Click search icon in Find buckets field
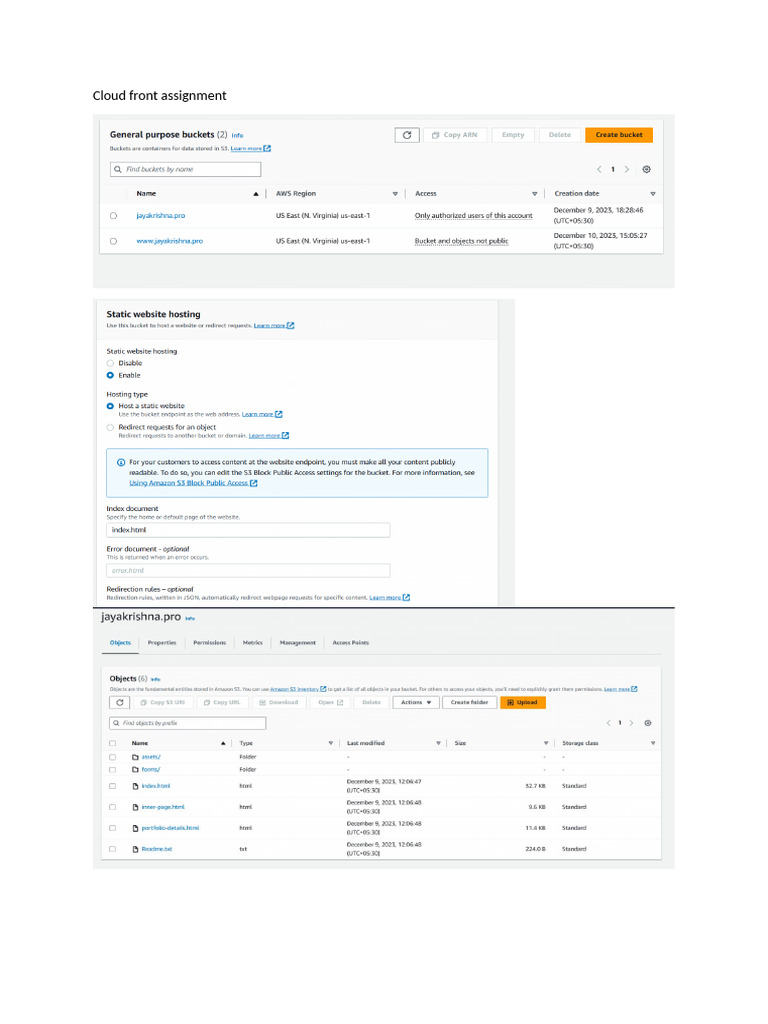The image size is (768, 1024). coord(118,169)
